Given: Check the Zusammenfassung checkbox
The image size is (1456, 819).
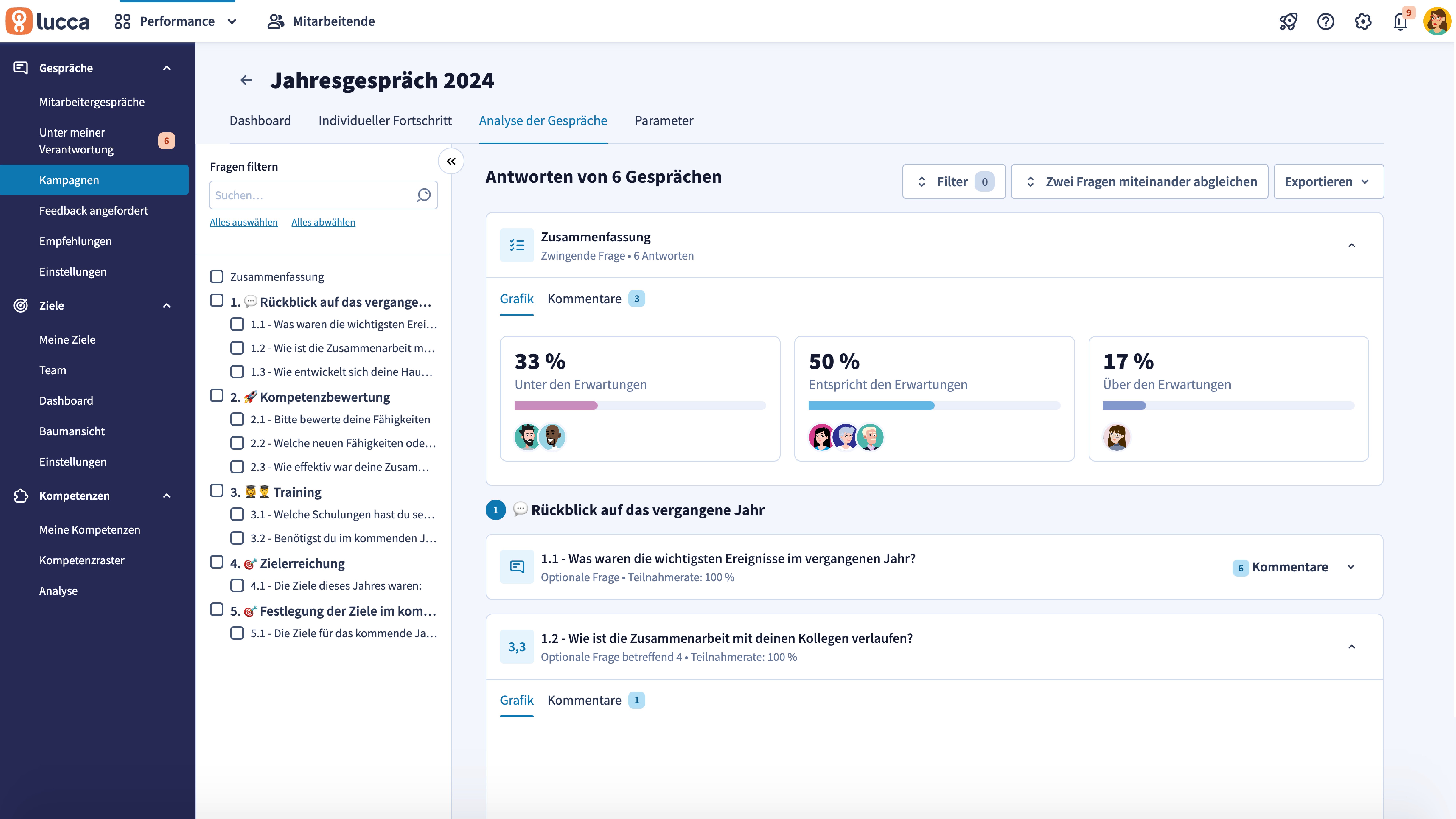Looking at the screenshot, I should point(216,276).
